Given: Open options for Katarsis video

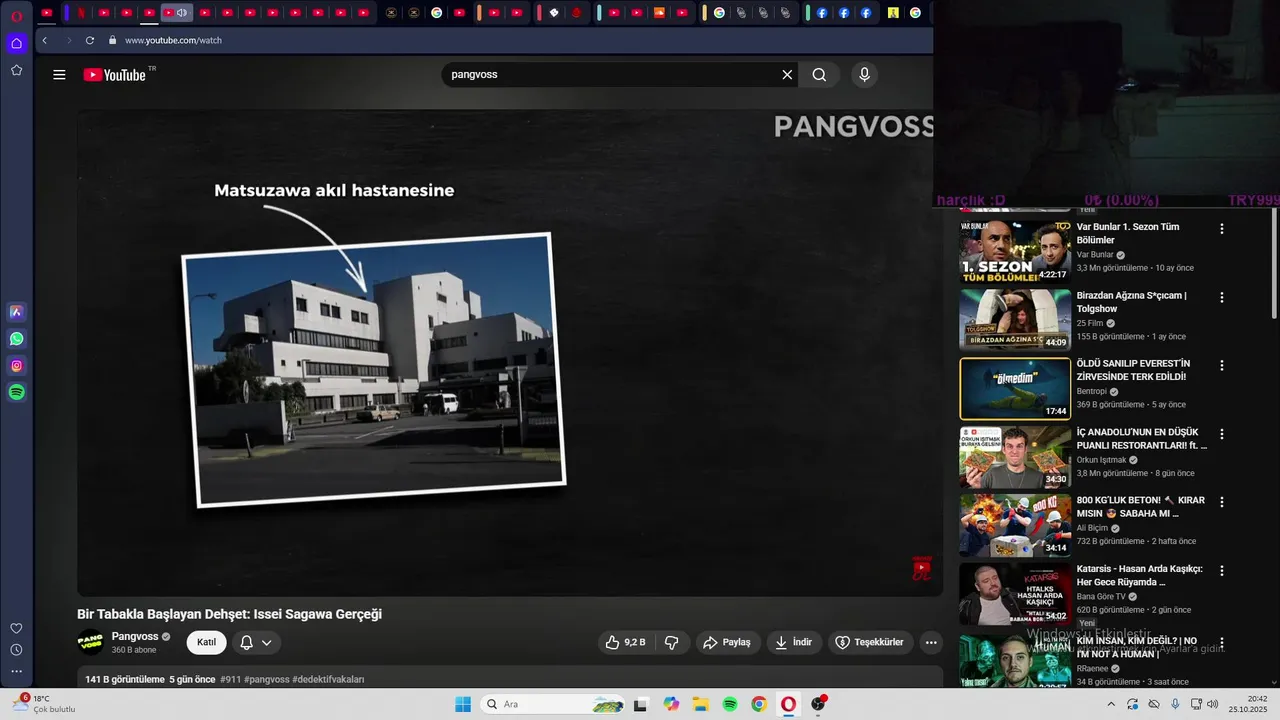Looking at the screenshot, I should point(1221,571).
